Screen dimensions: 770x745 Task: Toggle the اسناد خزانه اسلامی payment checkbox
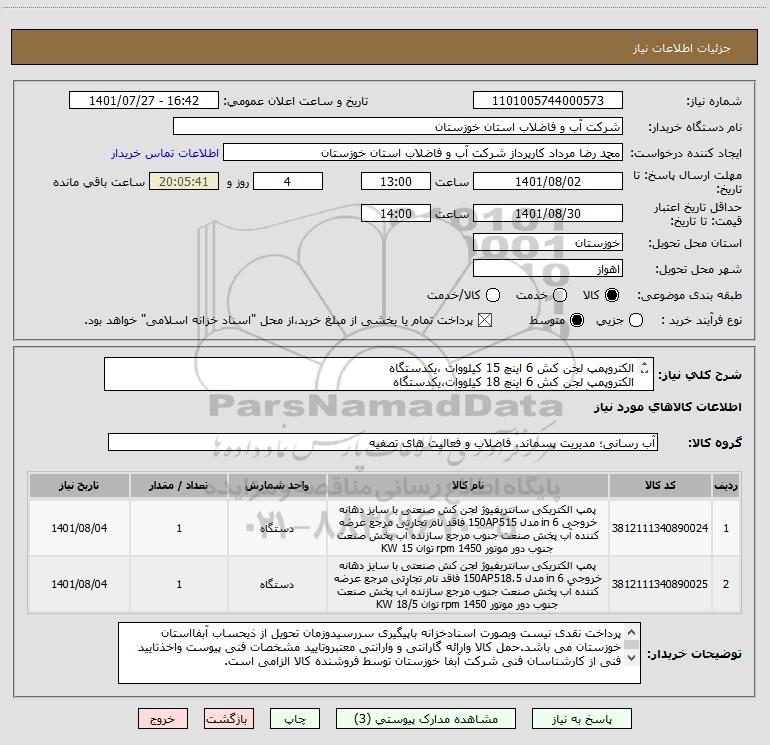(x=485, y=320)
